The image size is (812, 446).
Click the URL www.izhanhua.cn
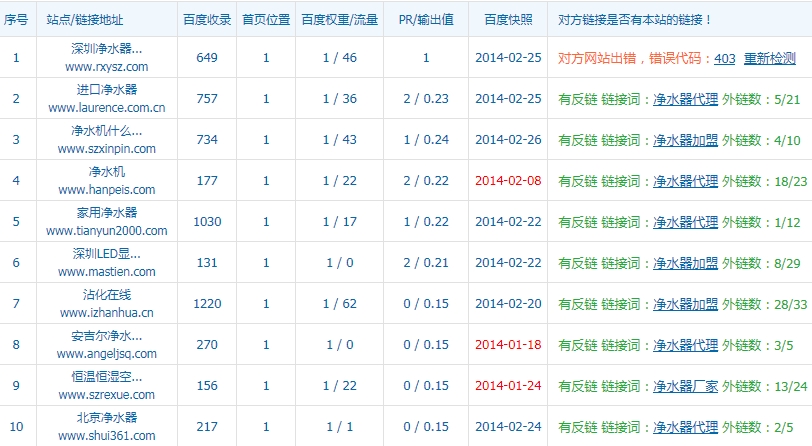(x=107, y=312)
